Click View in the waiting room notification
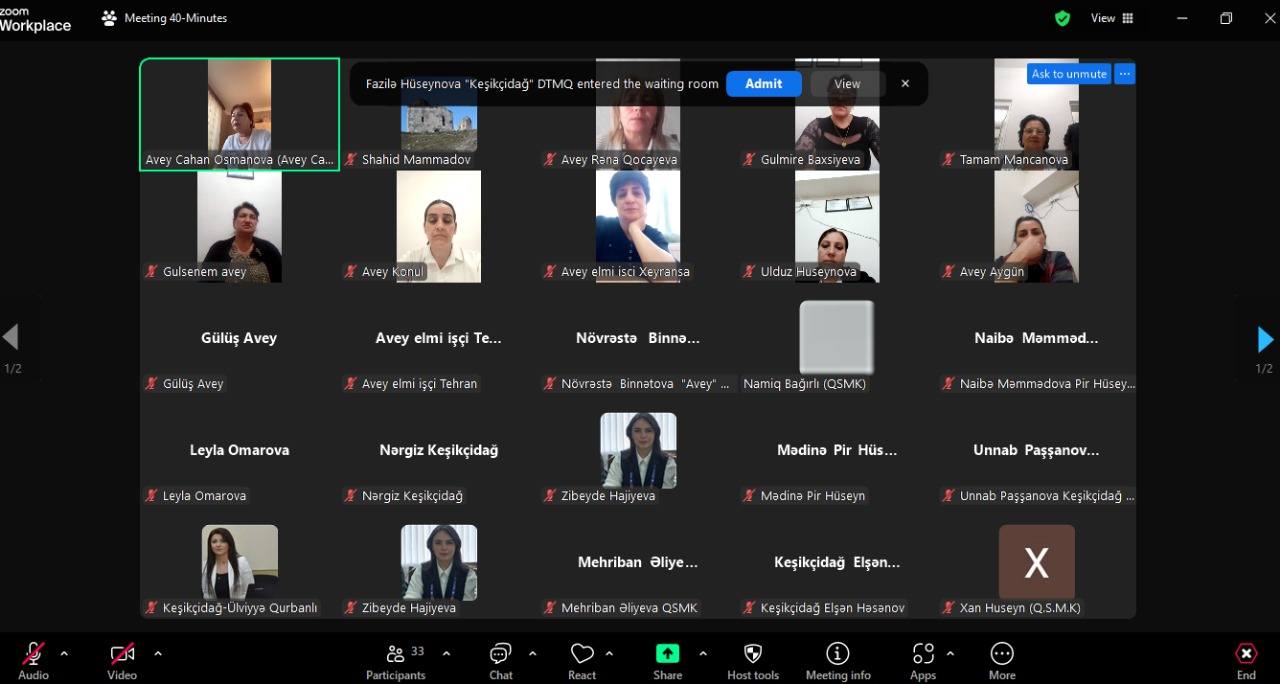Image resolution: width=1280 pixels, height=684 pixels. [x=847, y=84]
